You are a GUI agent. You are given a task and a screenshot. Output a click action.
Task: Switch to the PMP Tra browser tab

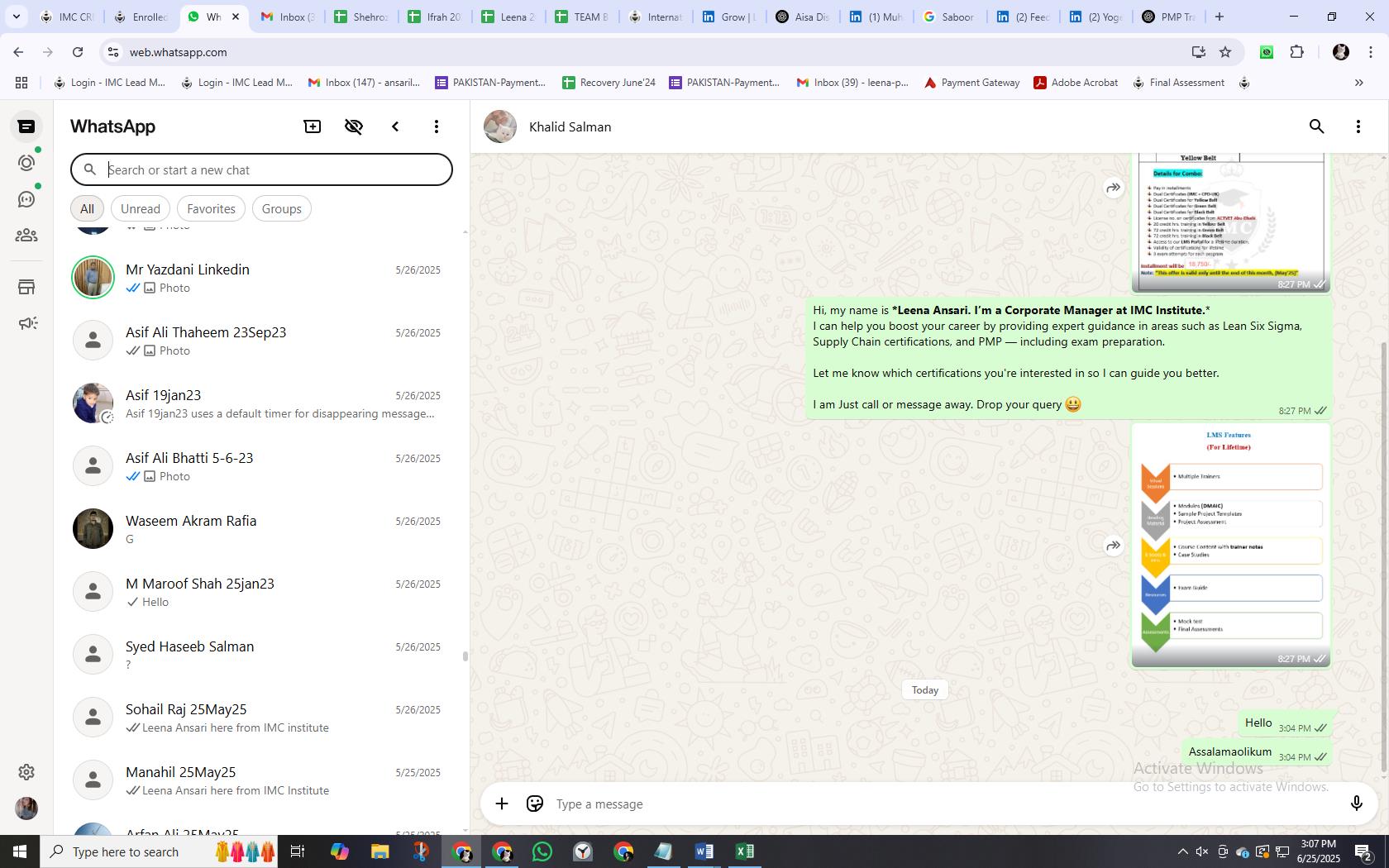pos(1167,17)
